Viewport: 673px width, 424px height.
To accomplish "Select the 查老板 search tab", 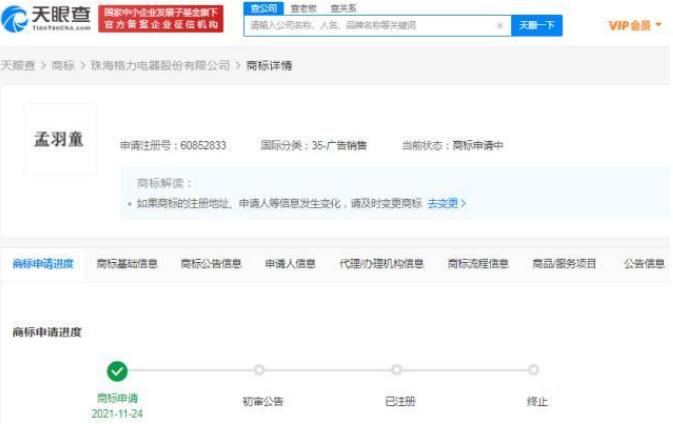I will [303, 8].
